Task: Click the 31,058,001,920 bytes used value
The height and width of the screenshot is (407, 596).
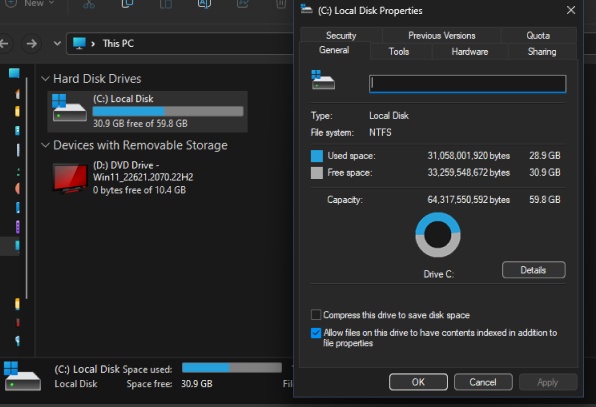Action: [x=469, y=156]
